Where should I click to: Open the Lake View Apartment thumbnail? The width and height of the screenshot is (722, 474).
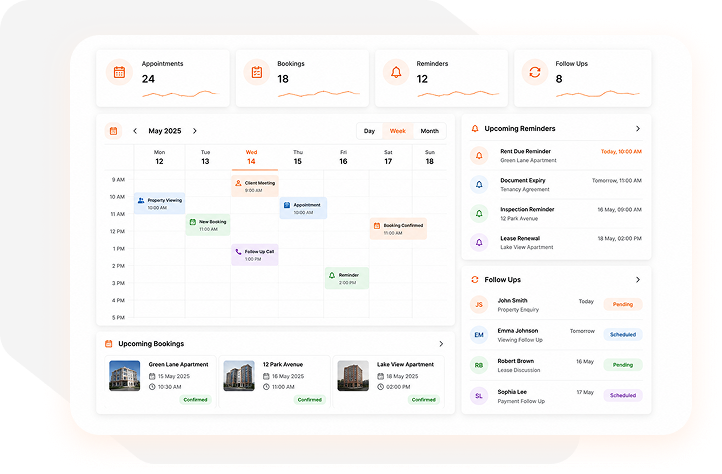click(x=353, y=376)
